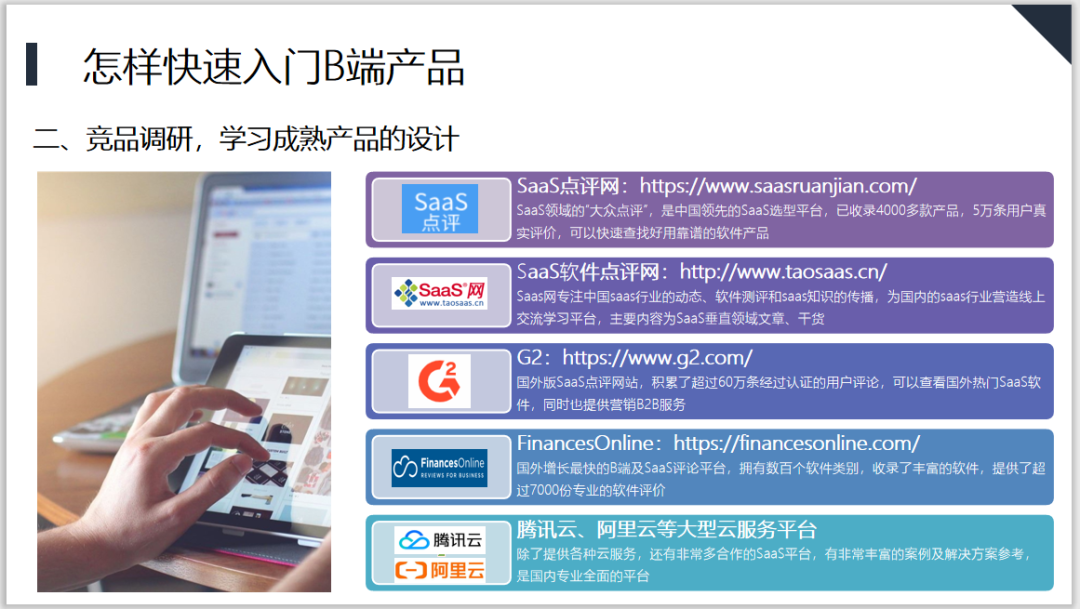Click the G2 description about 60万条 reviews
1080x609 pixels.
tap(779, 393)
